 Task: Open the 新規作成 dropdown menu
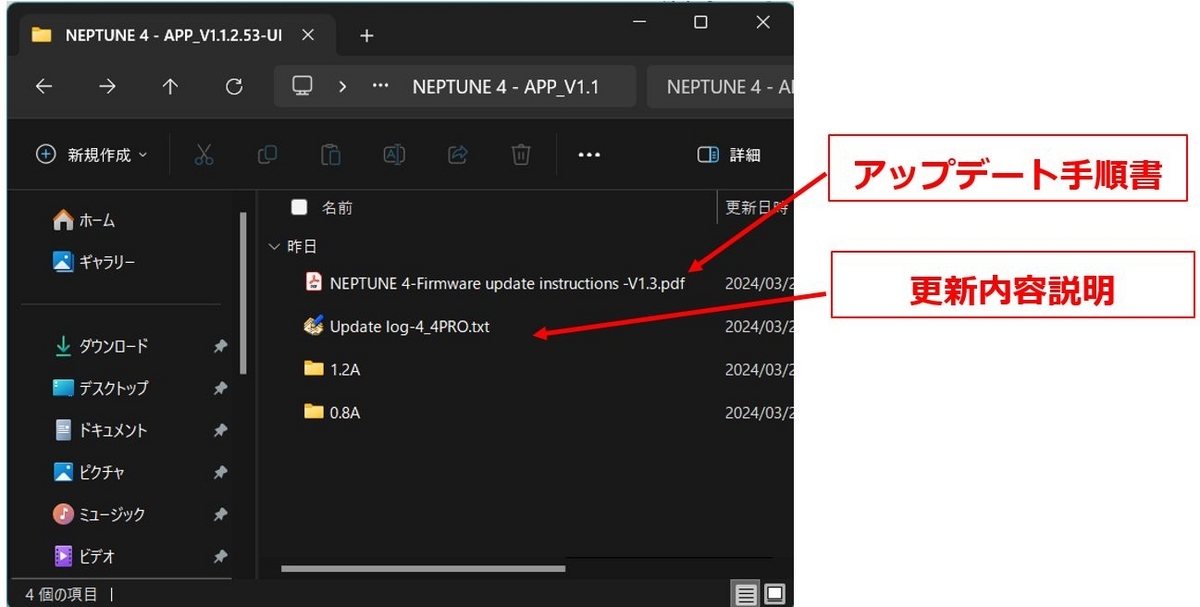click(91, 155)
